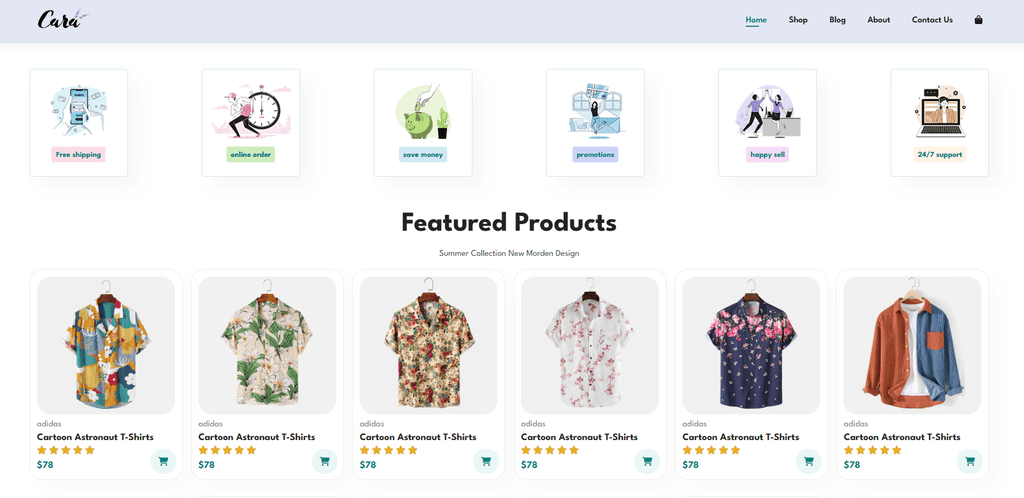
Task: Click the online order label
Action: 251,155
